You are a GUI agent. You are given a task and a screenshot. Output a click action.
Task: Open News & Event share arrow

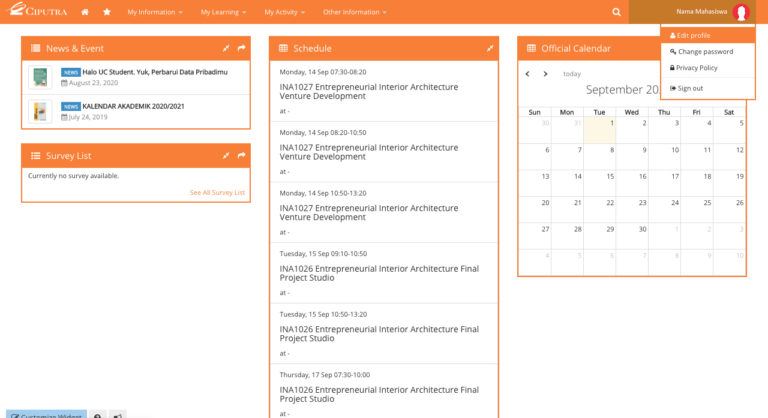[x=241, y=48]
